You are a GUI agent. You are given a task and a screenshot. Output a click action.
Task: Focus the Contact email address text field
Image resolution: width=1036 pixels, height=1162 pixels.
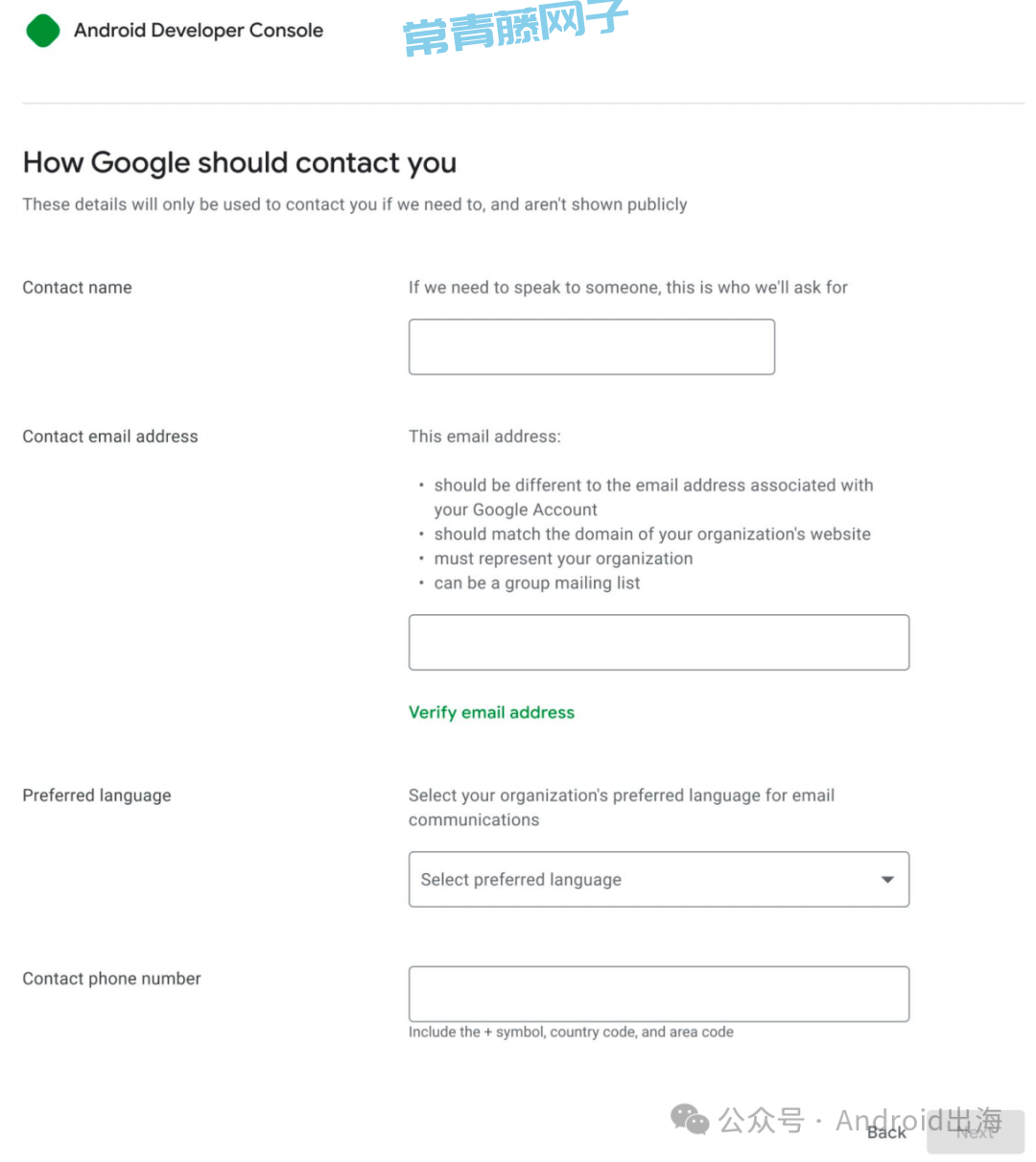point(659,642)
